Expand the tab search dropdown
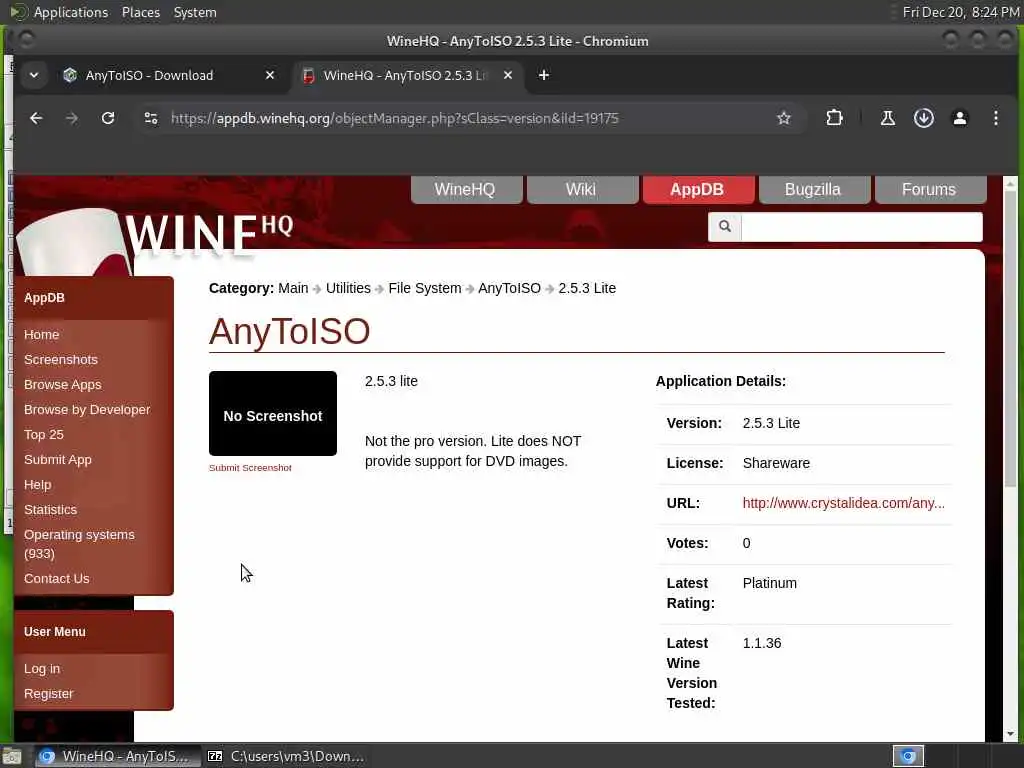 tap(34, 75)
